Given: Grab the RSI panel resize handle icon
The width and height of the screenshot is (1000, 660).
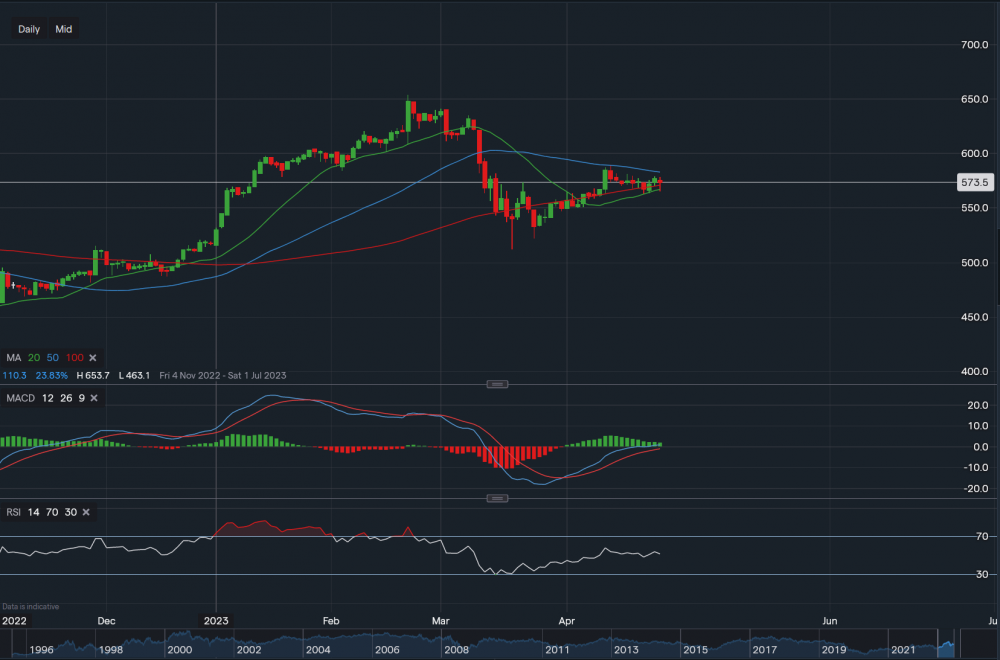Looking at the screenshot, I should click(x=497, y=497).
